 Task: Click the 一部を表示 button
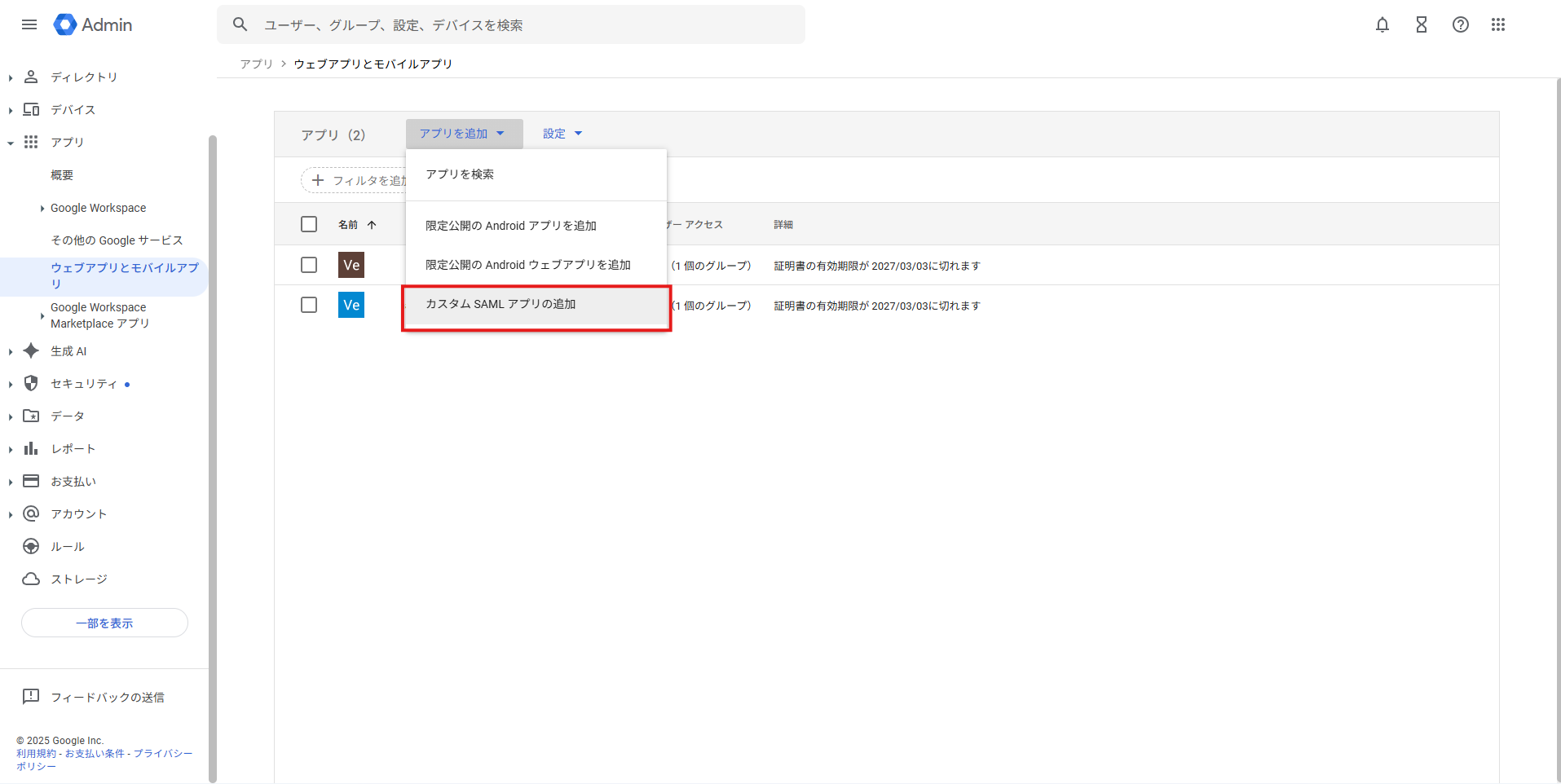click(104, 623)
